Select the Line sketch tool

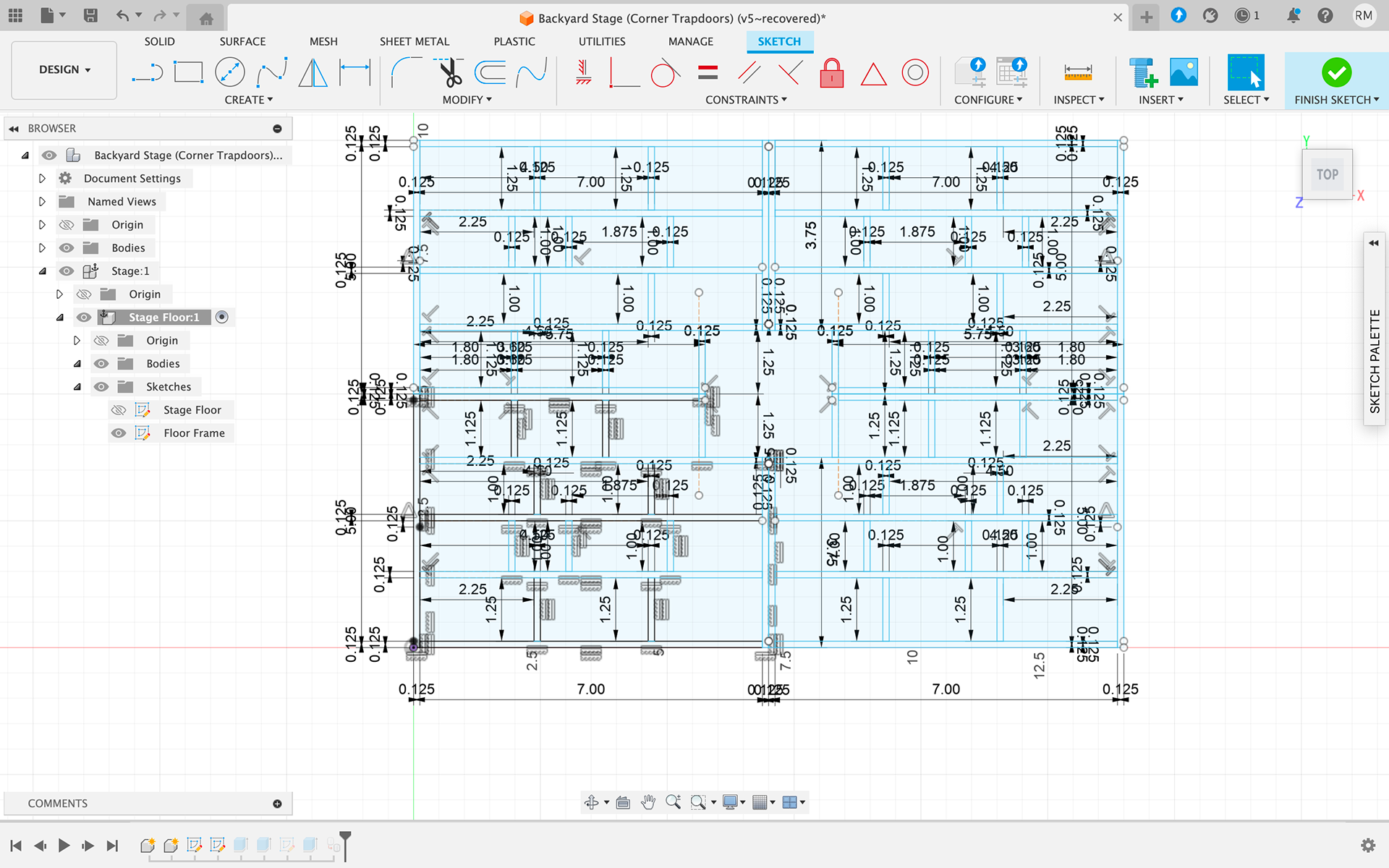148,73
